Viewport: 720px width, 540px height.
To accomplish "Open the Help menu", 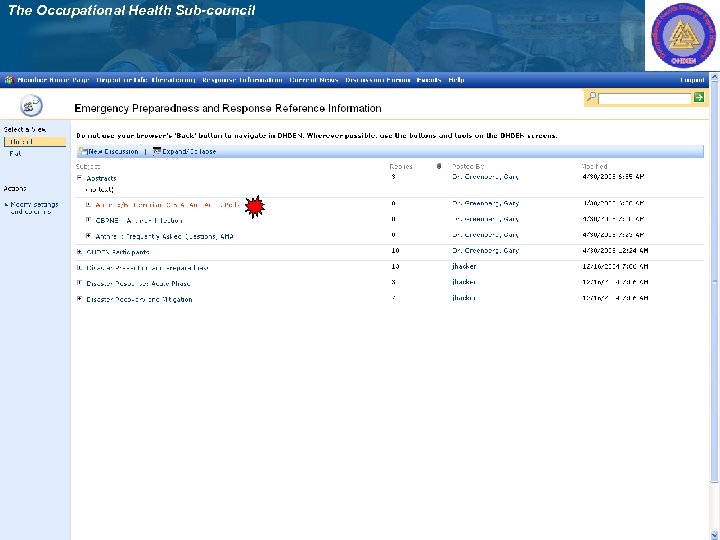I will [x=456, y=80].
